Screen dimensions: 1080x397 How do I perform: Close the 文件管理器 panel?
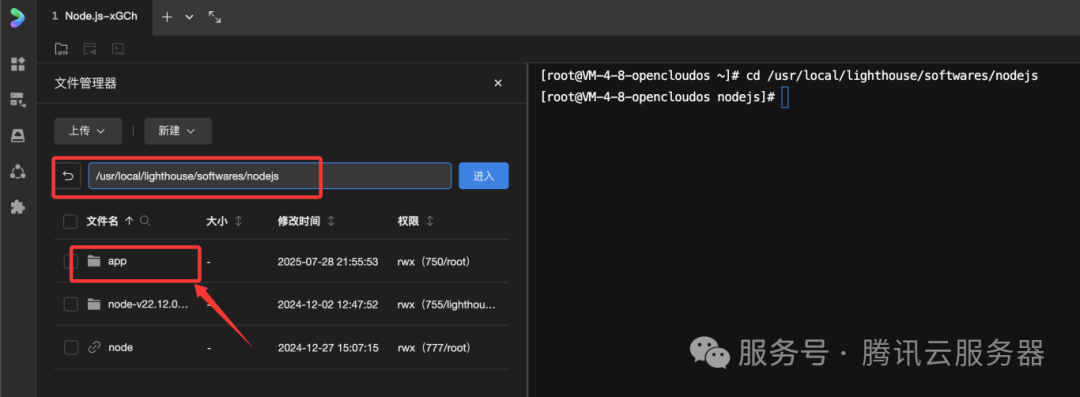coord(498,83)
